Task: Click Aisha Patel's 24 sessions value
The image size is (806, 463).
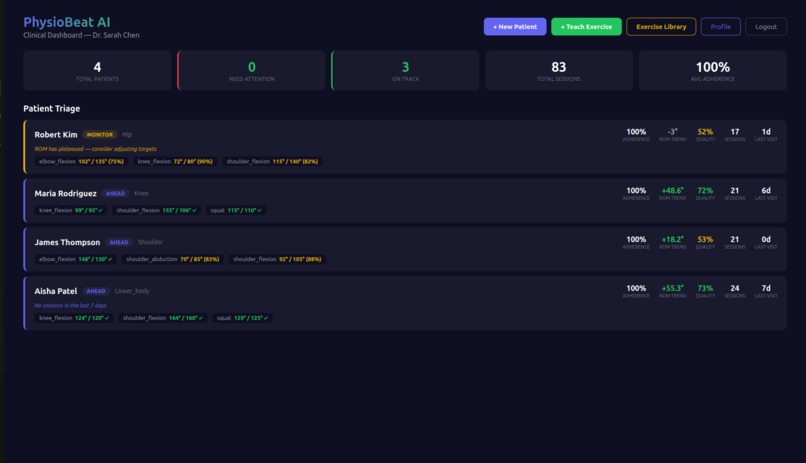Action: pos(735,288)
